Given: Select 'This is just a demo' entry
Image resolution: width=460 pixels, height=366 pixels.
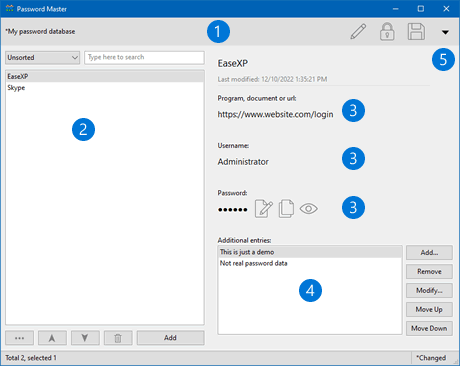Looking at the screenshot, I should point(310,252).
